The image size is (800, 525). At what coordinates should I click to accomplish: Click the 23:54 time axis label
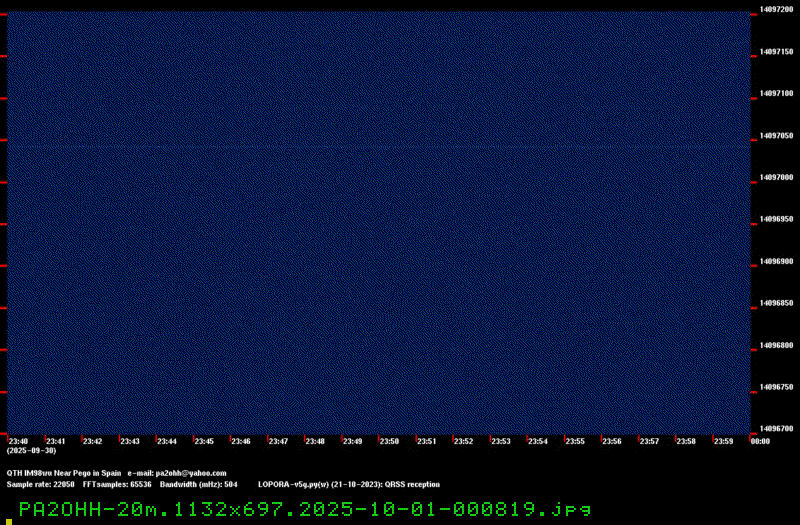coord(538,441)
